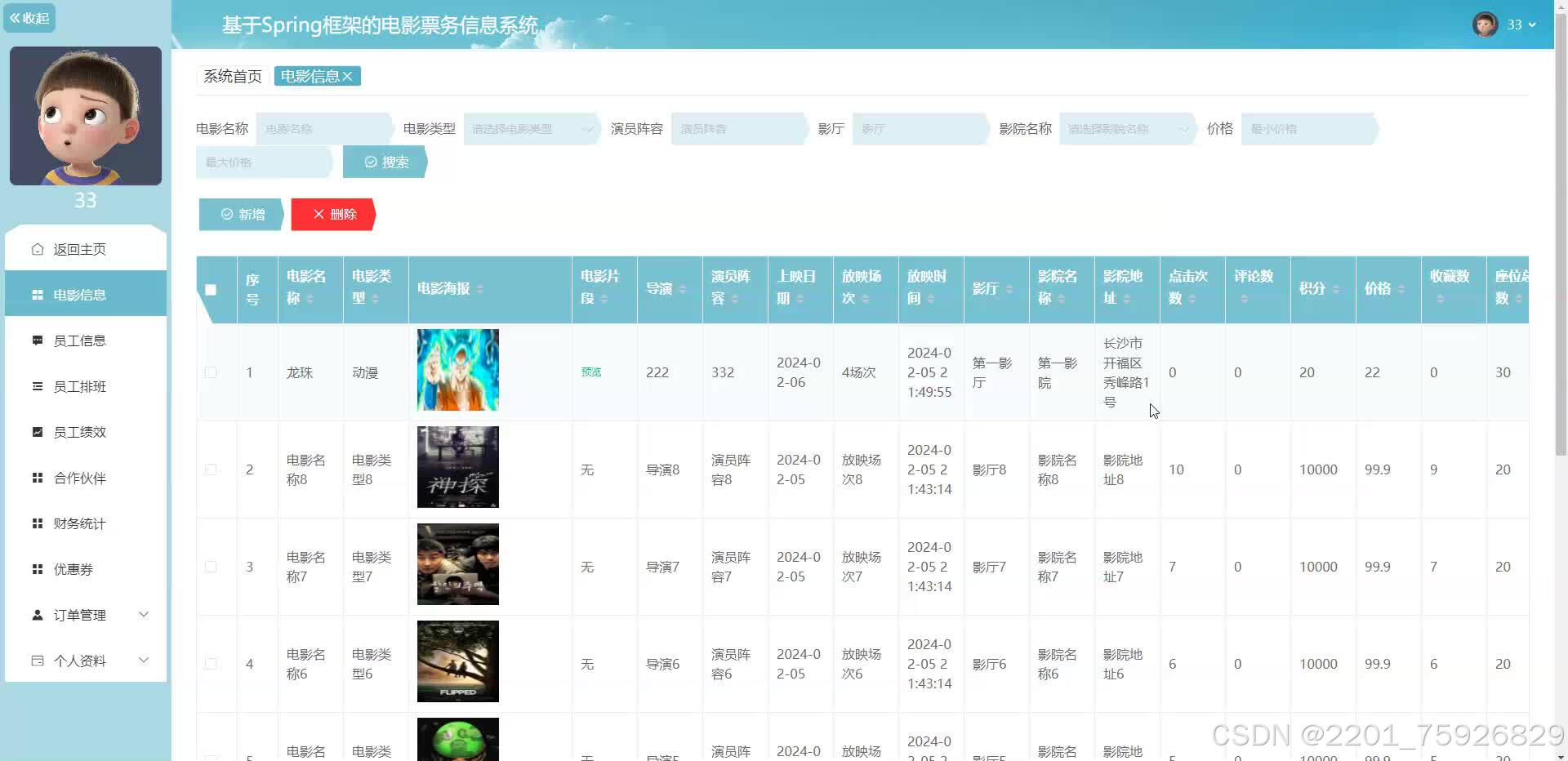Switch to the 电影信息 tab
Screen dimensions: 1568x761
point(310,76)
